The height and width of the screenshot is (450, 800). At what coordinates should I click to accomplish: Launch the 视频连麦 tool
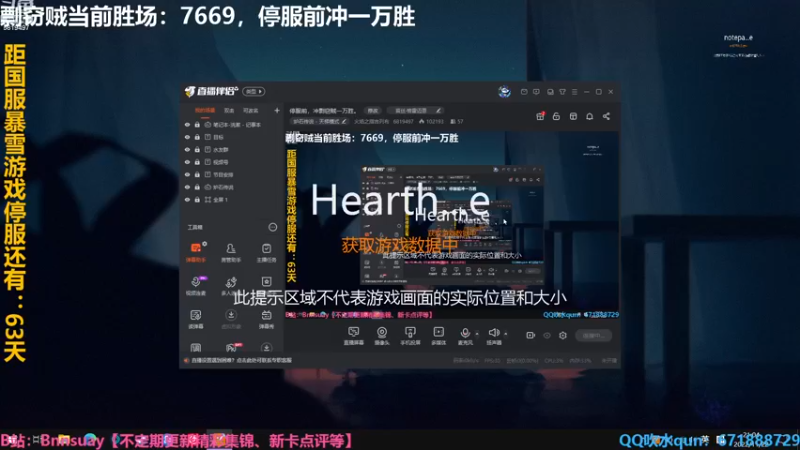196,285
